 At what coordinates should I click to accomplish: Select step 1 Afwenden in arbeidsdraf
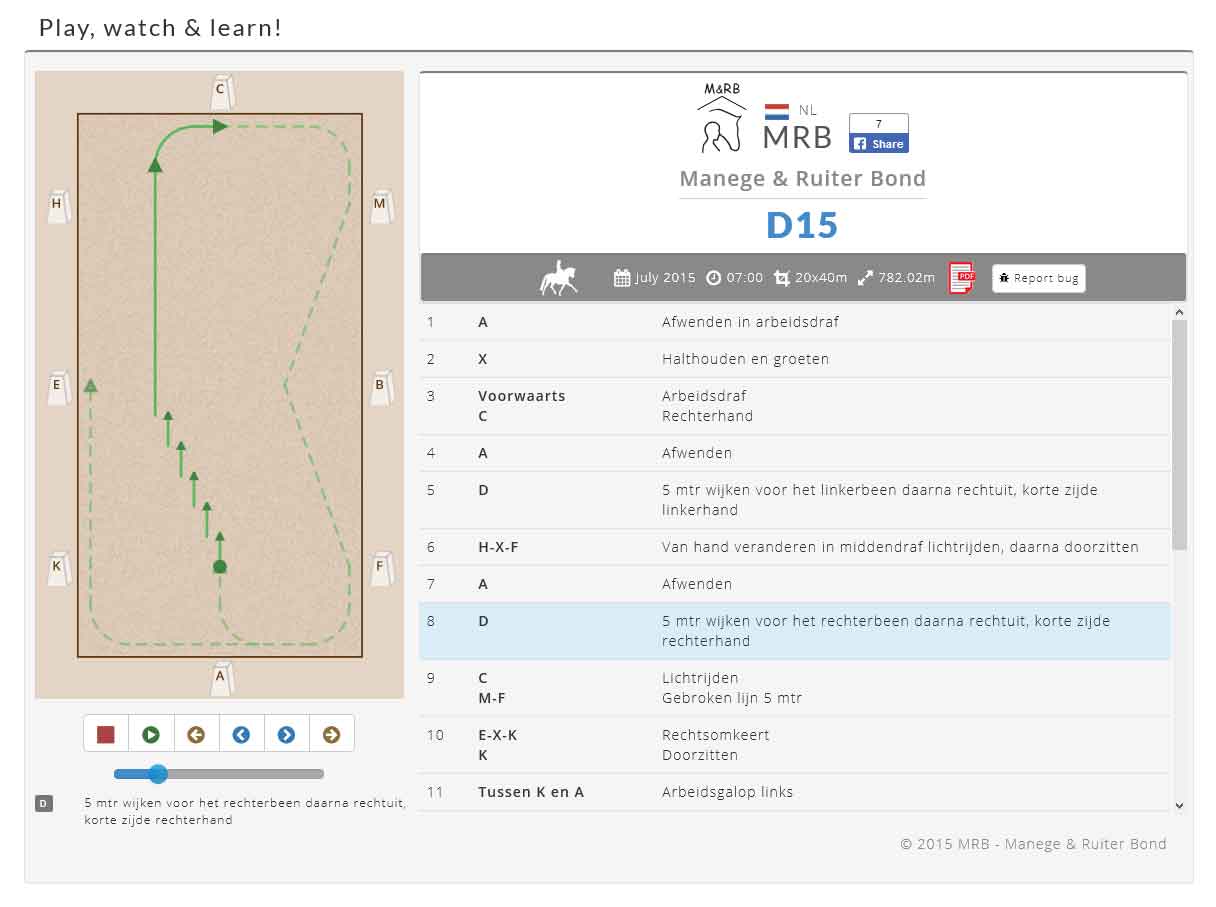coord(794,322)
